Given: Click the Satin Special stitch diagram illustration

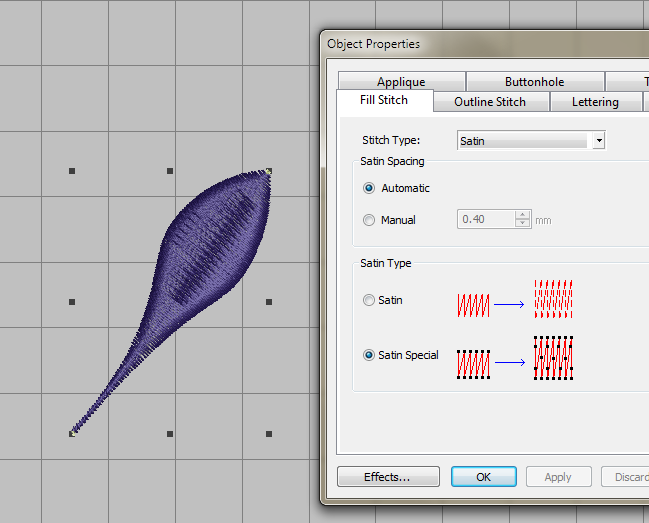Looking at the screenshot, I should click(x=514, y=357).
